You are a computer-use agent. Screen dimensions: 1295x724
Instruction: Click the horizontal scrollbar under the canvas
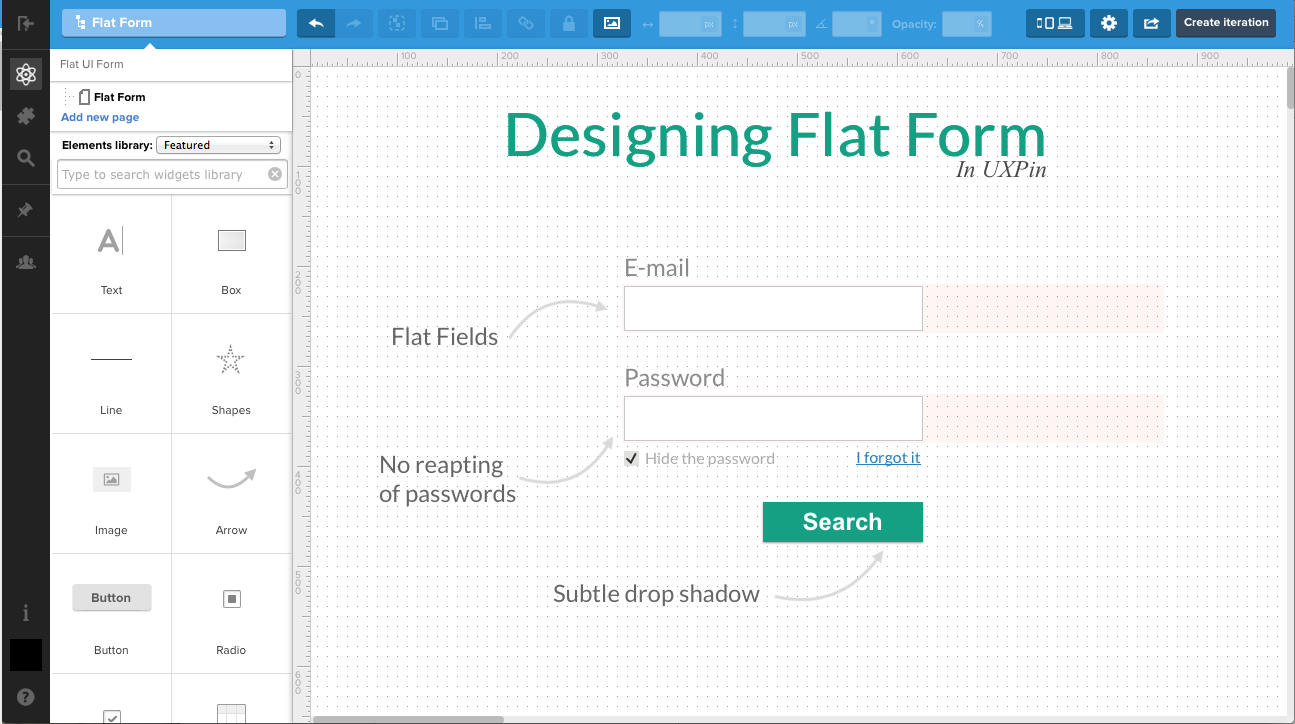pyautogui.click(x=407, y=718)
